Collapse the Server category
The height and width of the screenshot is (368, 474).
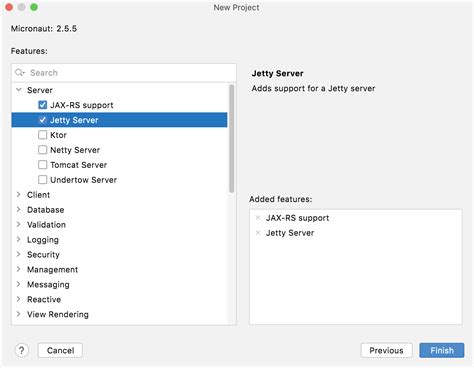point(19,90)
